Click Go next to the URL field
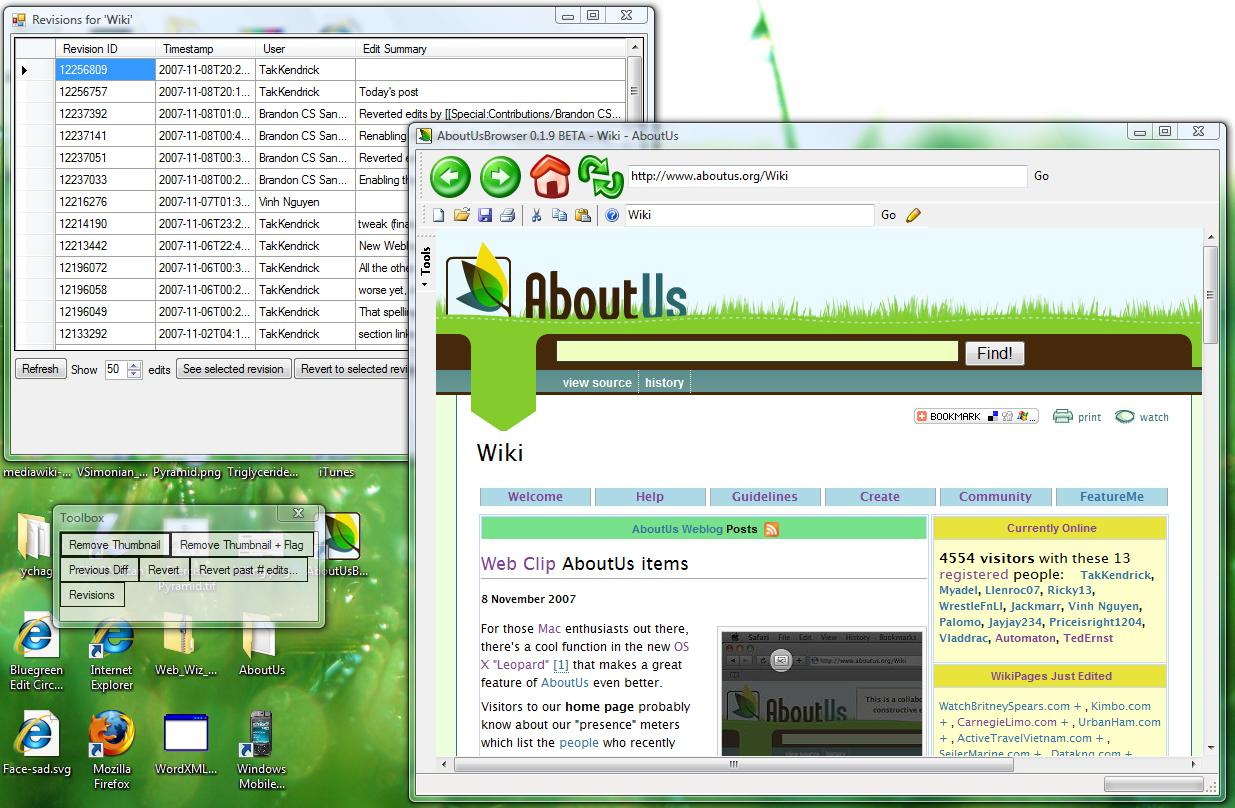1235x808 pixels. 1041,176
